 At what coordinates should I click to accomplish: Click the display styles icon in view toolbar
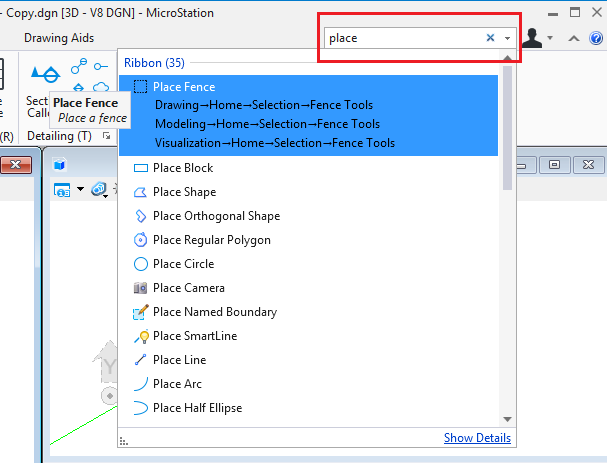coord(99,190)
